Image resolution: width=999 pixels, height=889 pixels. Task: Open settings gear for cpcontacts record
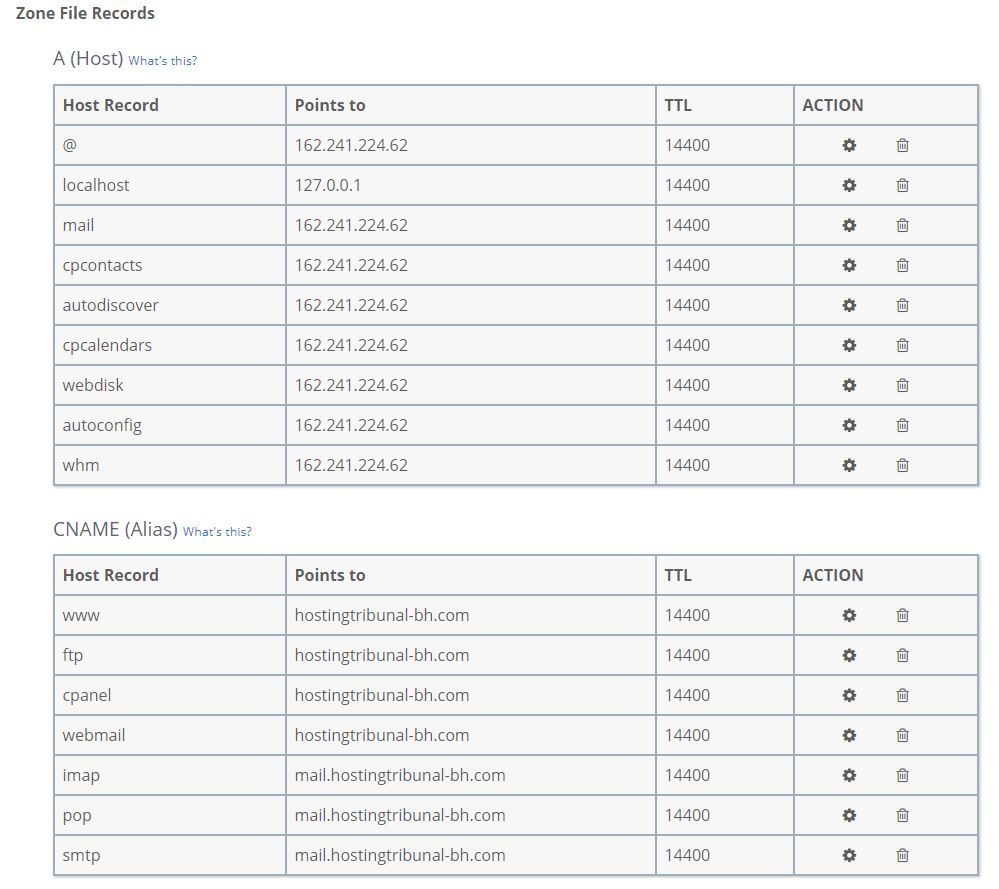coord(849,266)
